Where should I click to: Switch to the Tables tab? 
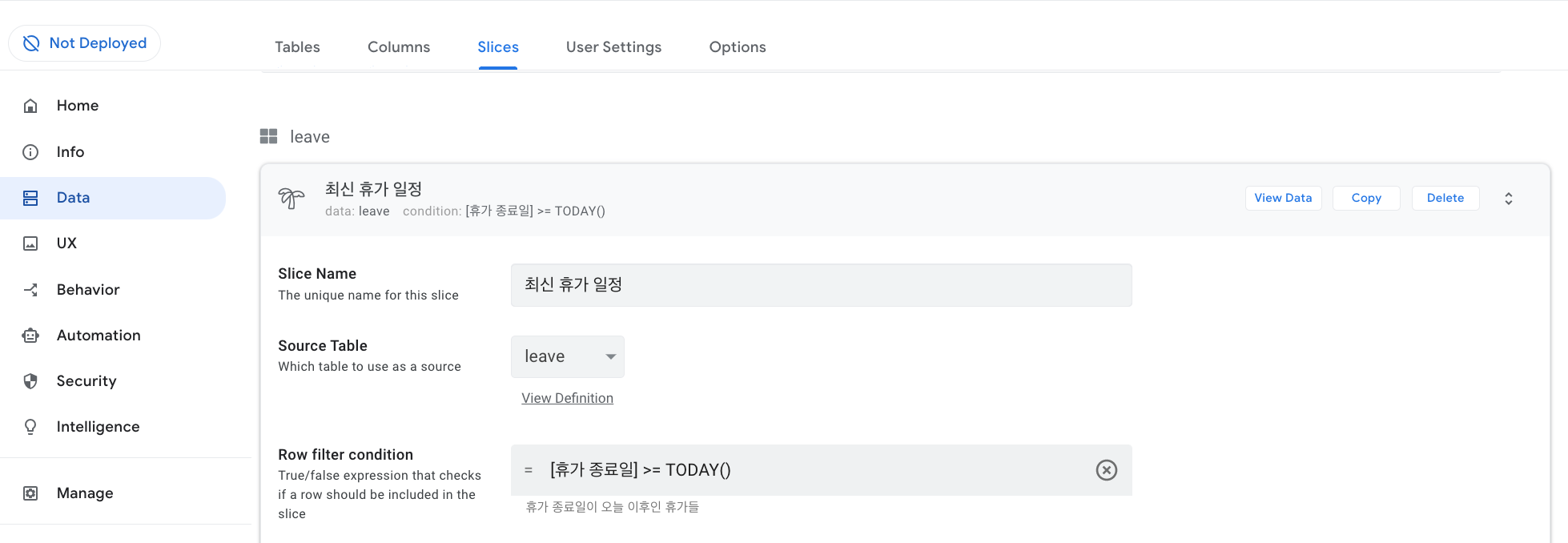(297, 46)
